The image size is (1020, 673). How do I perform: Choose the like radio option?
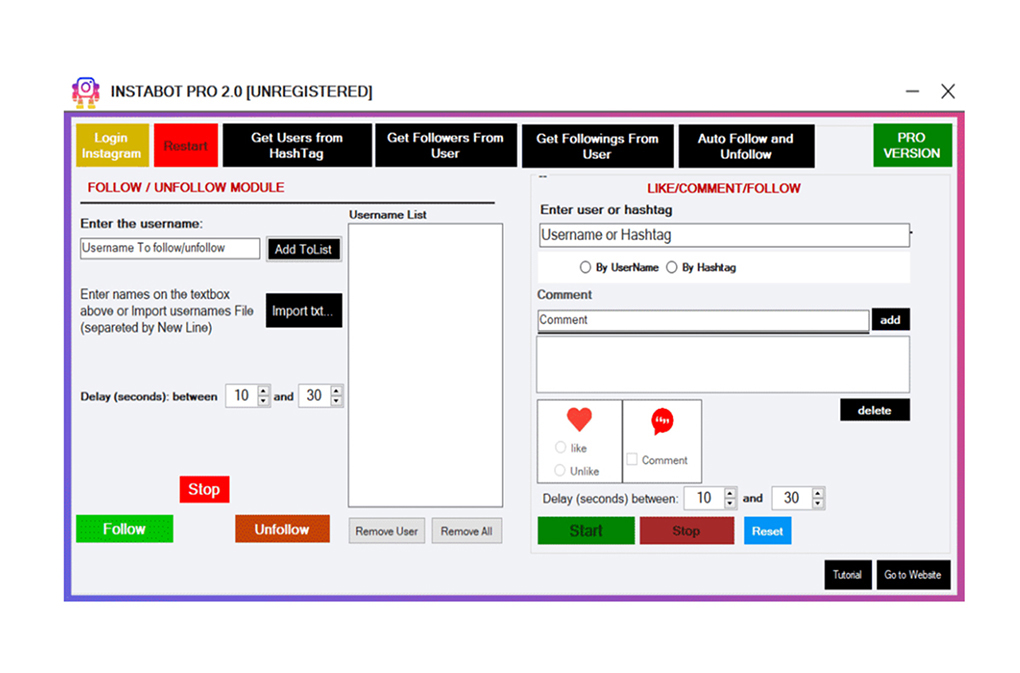(560, 447)
